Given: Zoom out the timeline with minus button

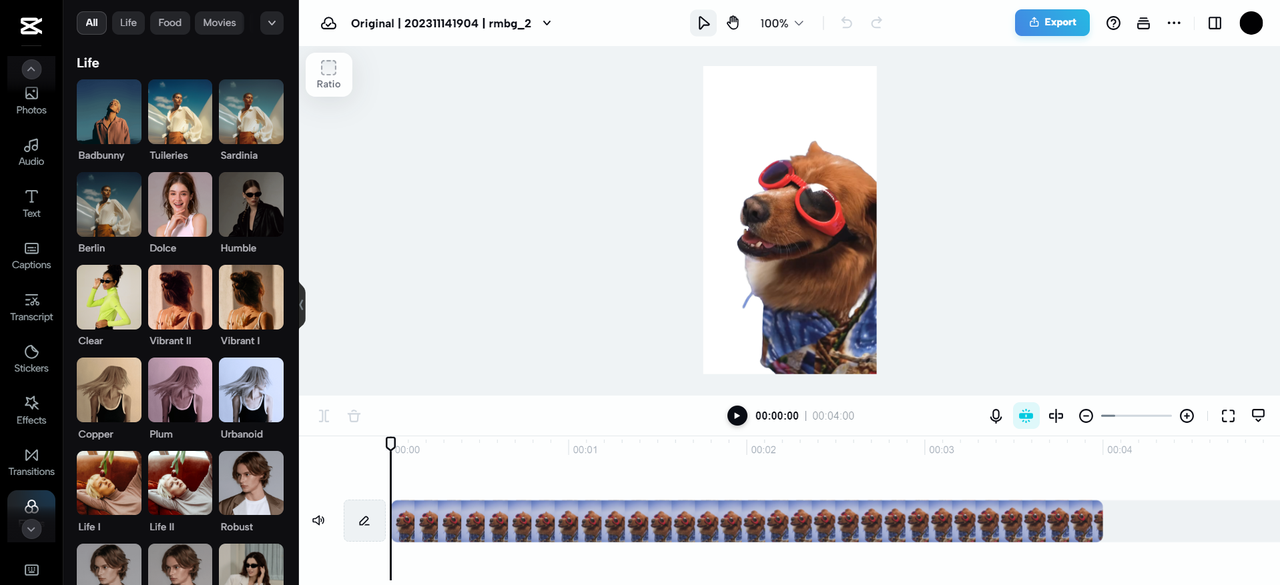Looking at the screenshot, I should coord(1086,416).
